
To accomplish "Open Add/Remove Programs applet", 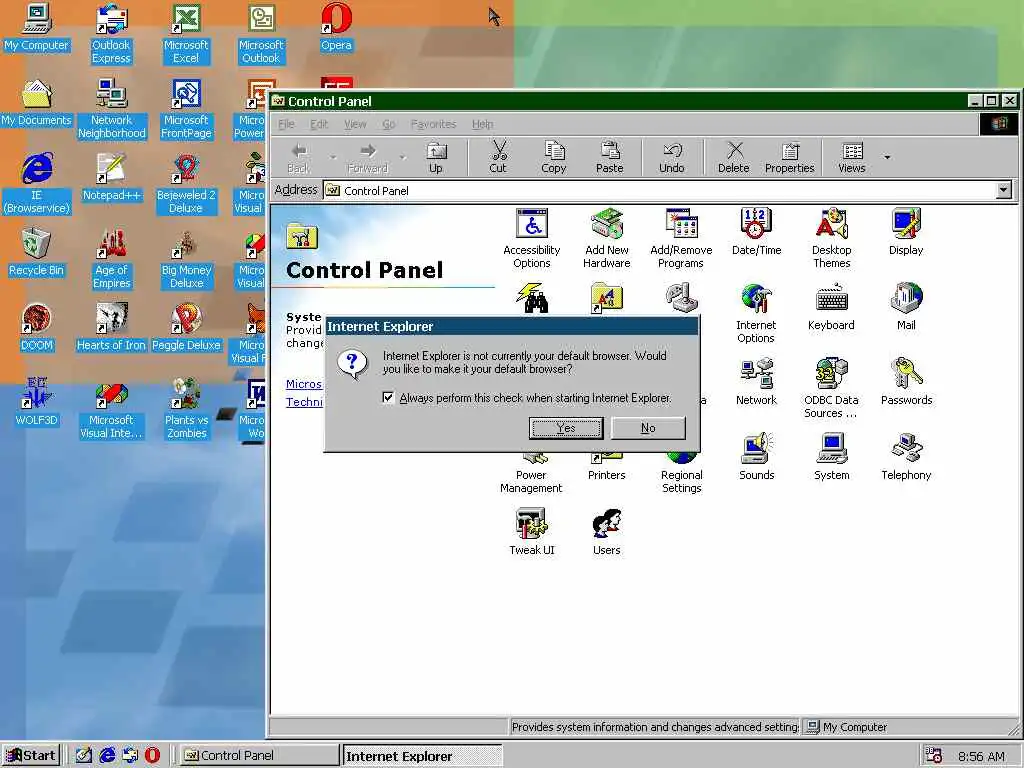I will click(681, 239).
